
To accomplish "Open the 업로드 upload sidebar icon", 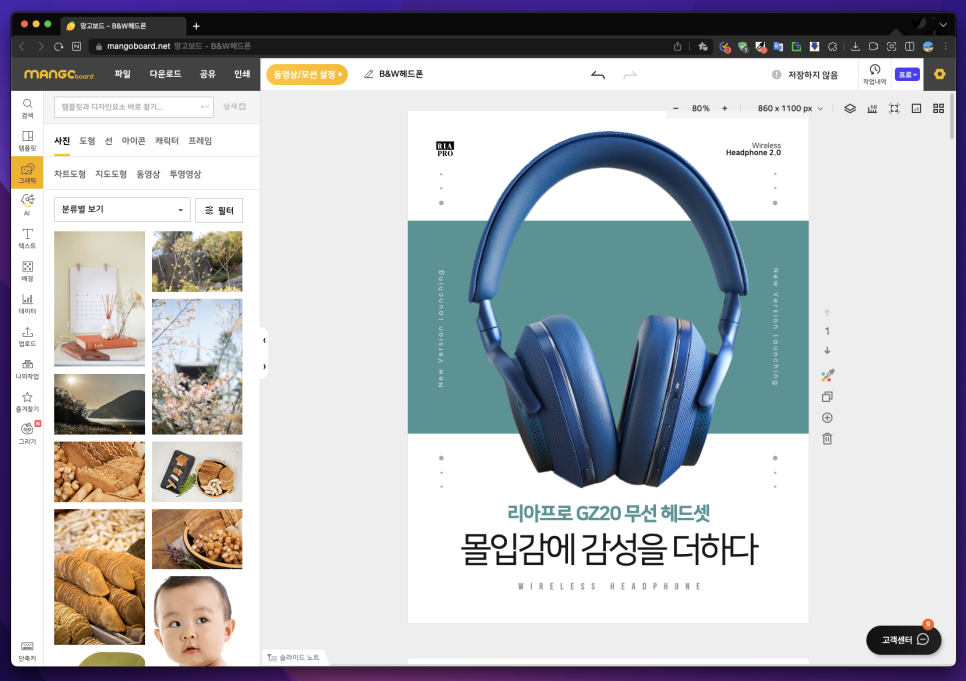I will tap(27, 336).
